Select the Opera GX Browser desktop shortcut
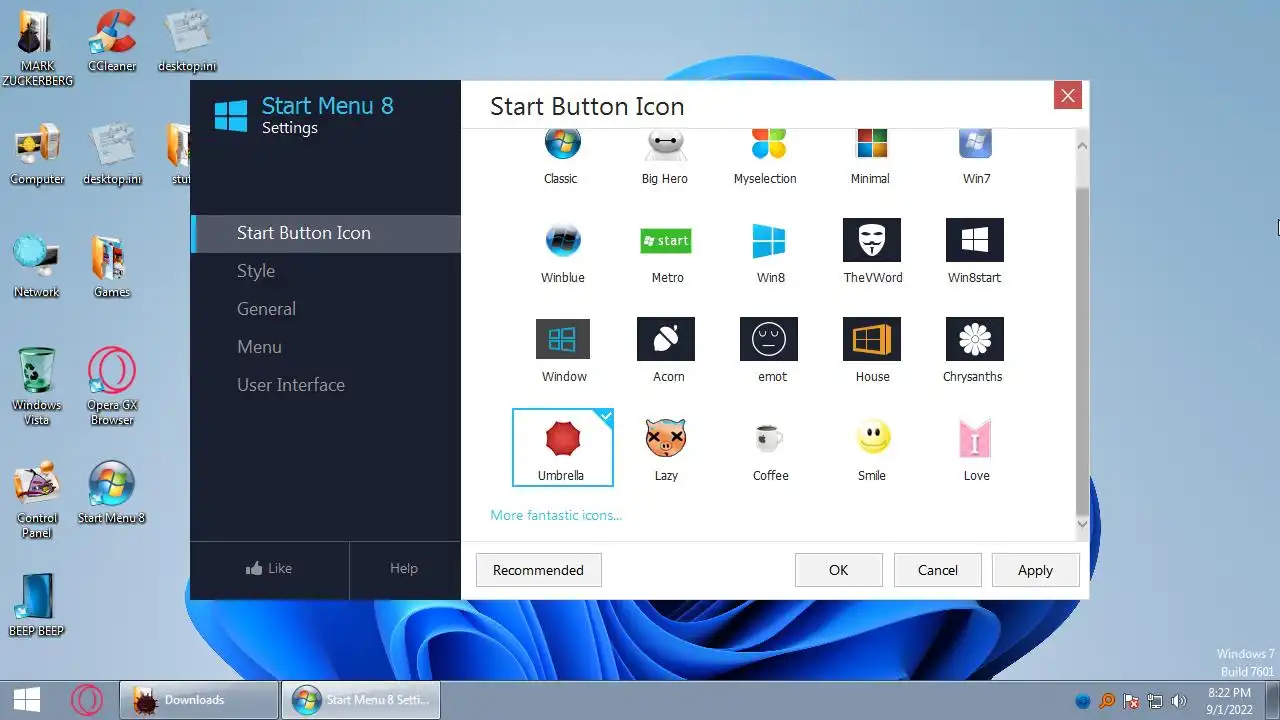The height and width of the screenshot is (720, 1280). [x=112, y=386]
